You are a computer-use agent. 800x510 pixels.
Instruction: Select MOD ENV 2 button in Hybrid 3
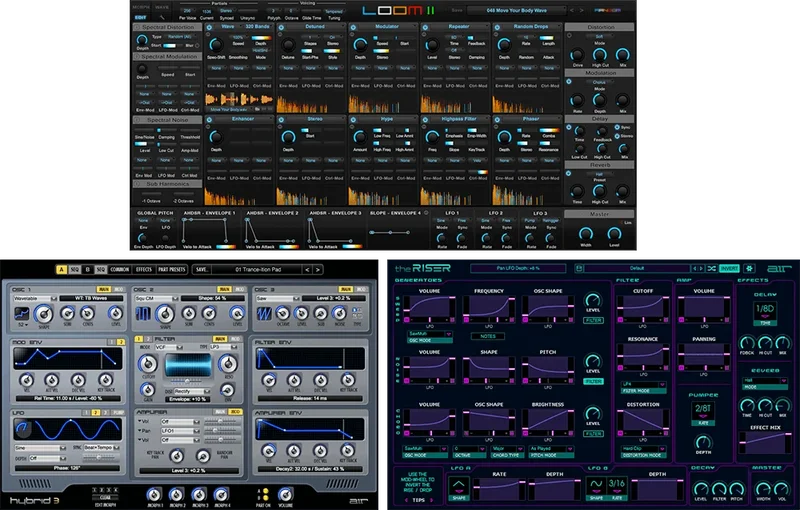click(121, 342)
